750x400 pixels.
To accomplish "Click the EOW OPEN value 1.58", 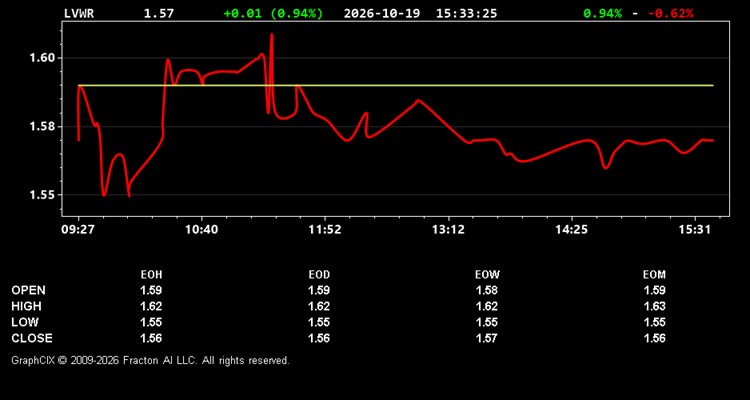I will point(487,290).
